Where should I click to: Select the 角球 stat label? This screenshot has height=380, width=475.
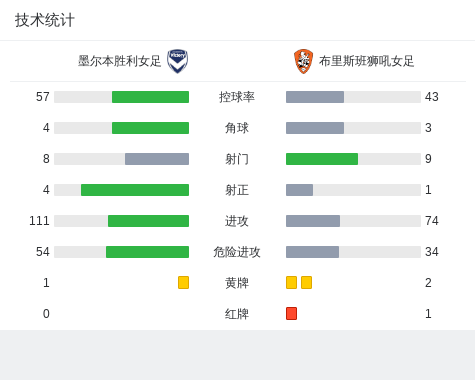click(x=237, y=128)
